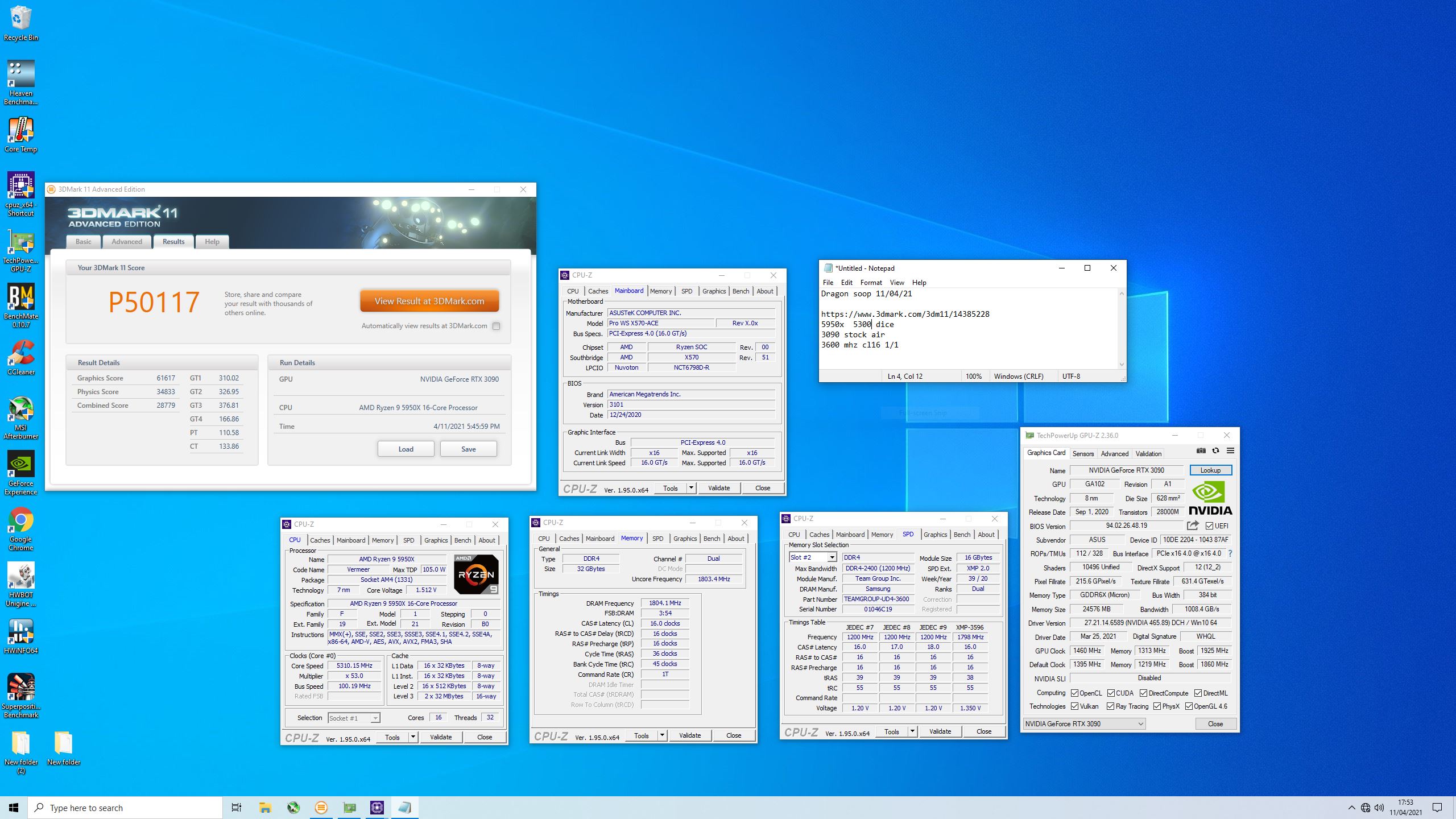Image resolution: width=1456 pixels, height=819 pixels.
Task: Select the HWiNFO64 desktop icon
Action: [x=21, y=636]
